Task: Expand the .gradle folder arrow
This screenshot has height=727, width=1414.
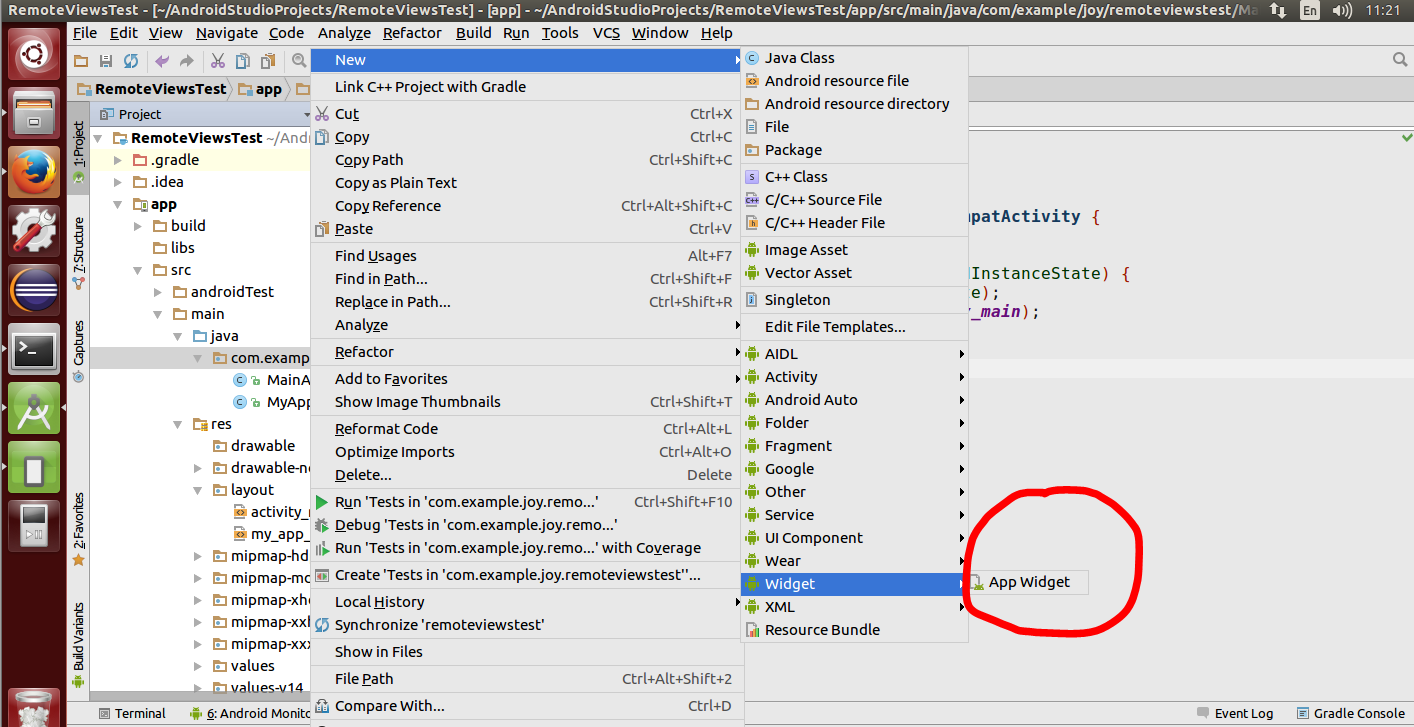Action: (118, 160)
